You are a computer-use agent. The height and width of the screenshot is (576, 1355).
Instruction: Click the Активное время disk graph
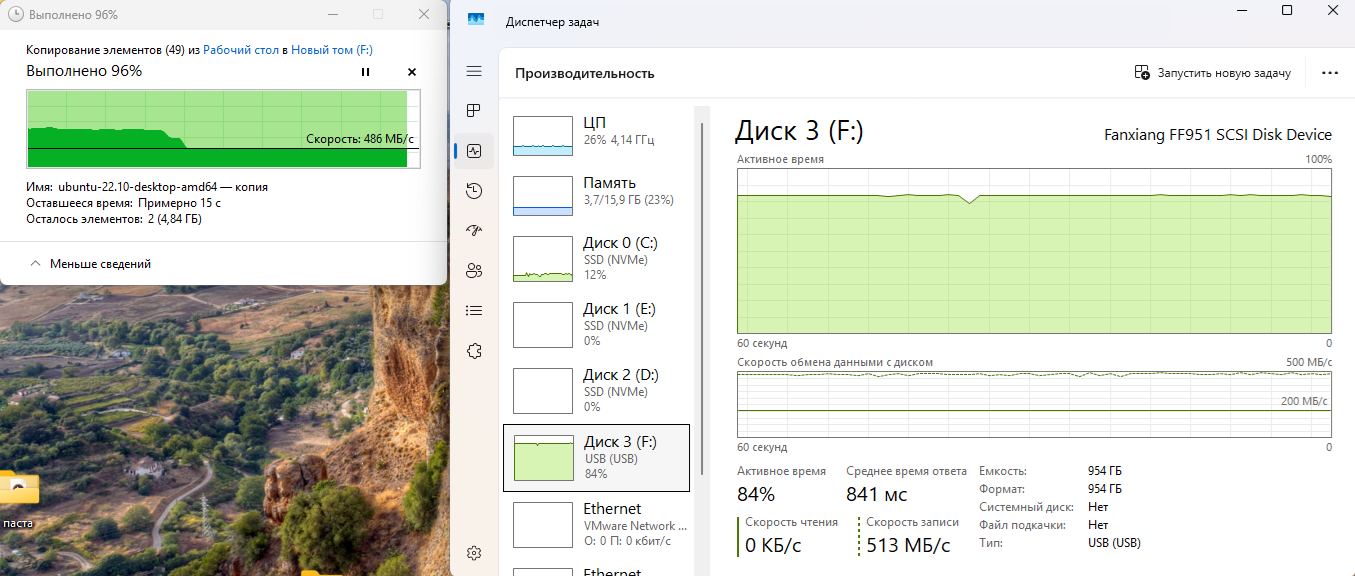tap(1034, 250)
